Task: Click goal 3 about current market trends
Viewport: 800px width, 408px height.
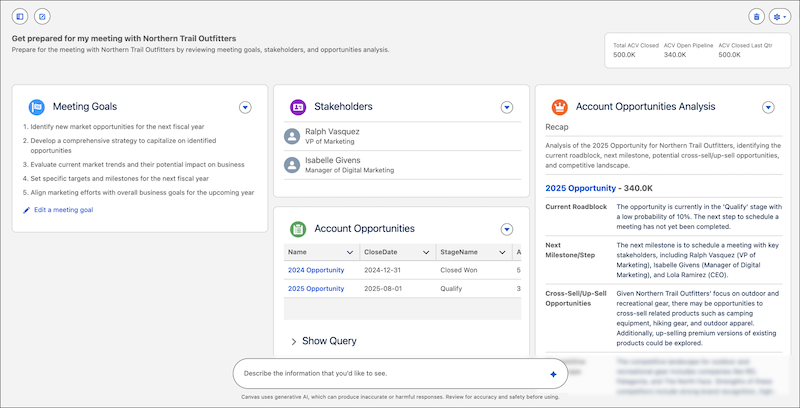Action: 137,165
